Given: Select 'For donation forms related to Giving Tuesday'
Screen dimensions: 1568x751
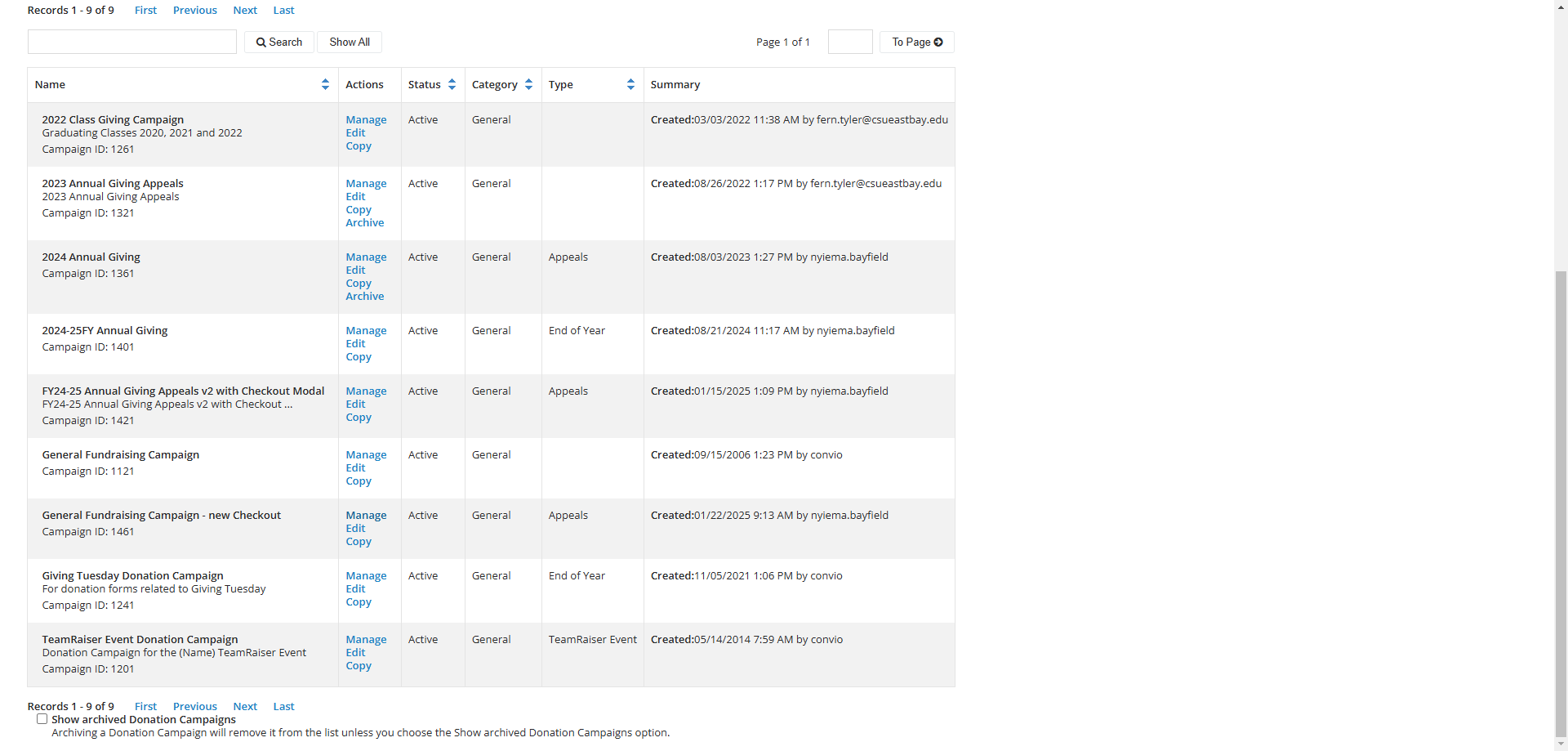Looking at the screenshot, I should [x=154, y=588].
